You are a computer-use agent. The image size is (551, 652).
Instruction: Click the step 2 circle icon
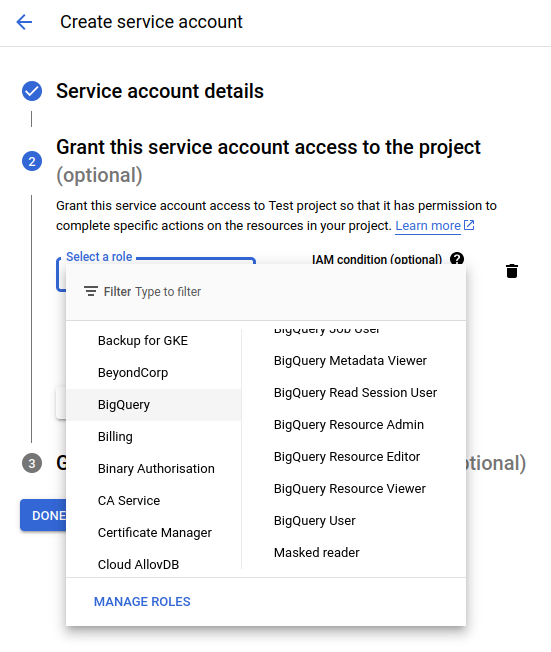32,161
